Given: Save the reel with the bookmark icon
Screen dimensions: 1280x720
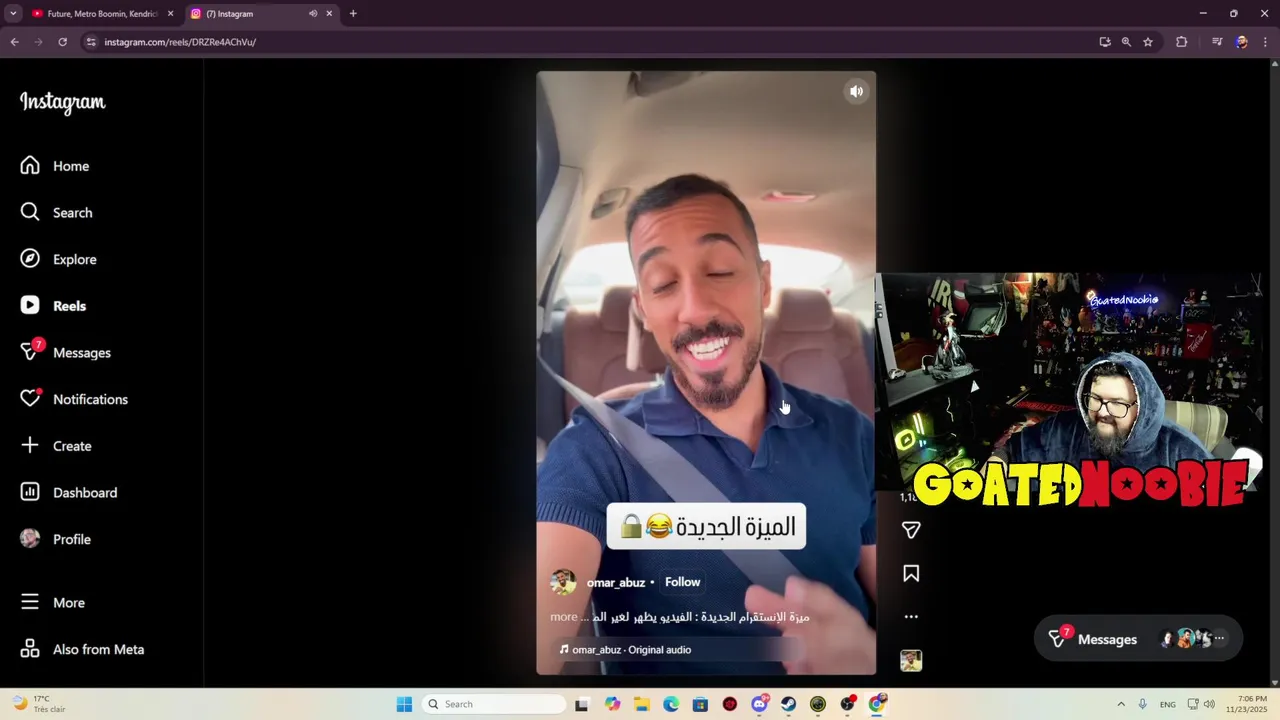Looking at the screenshot, I should click(911, 573).
